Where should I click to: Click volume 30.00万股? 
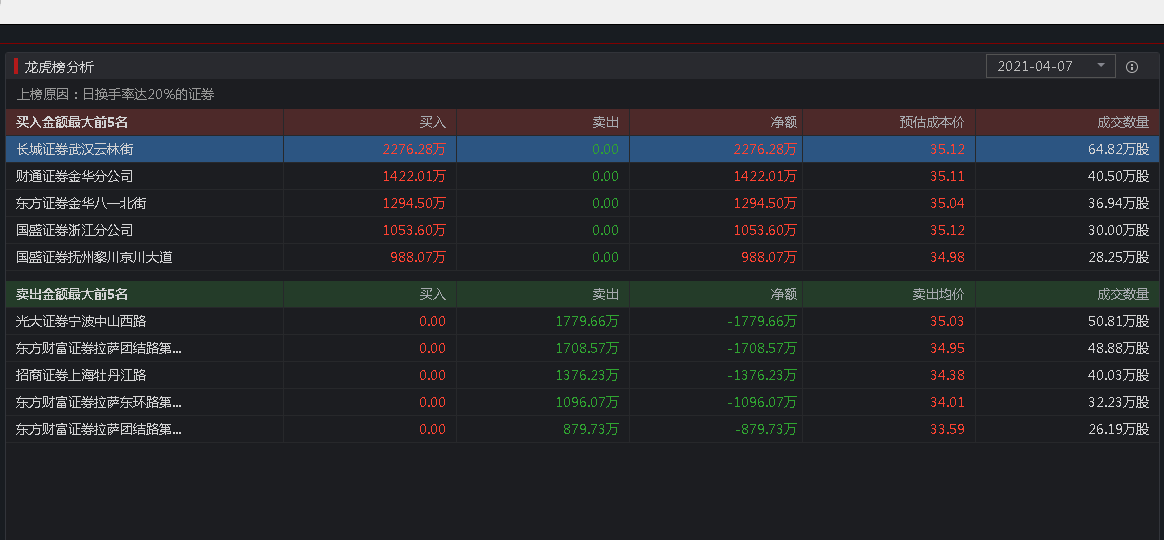pos(1119,230)
